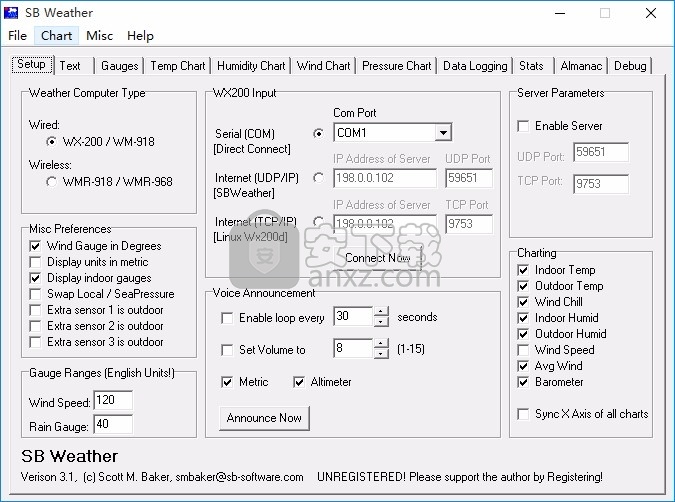
Task: Click the SB Weather title bar app icon
Action: pyautogui.click(x=11, y=12)
